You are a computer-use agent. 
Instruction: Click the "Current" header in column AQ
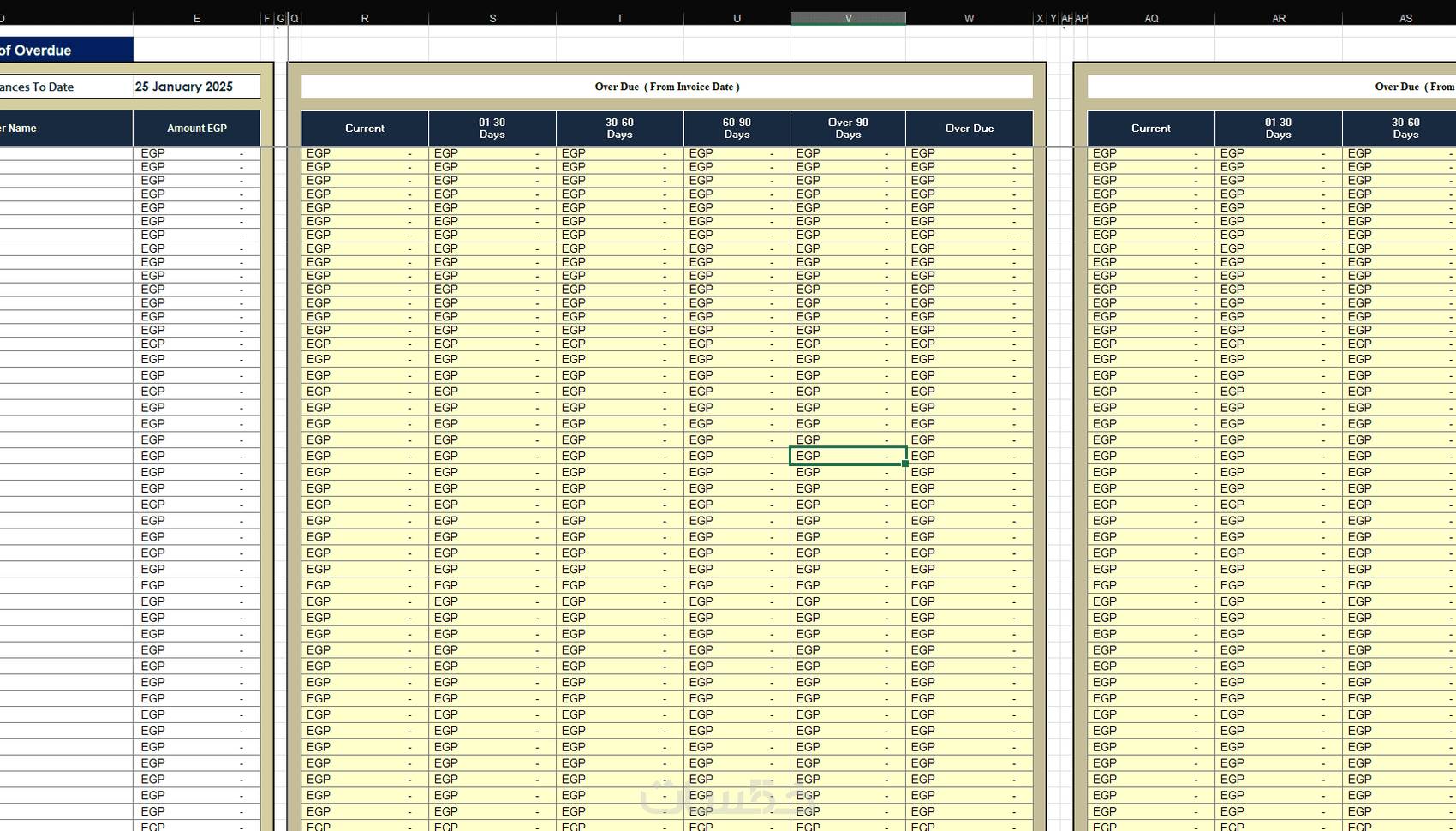[x=1151, y=129]
